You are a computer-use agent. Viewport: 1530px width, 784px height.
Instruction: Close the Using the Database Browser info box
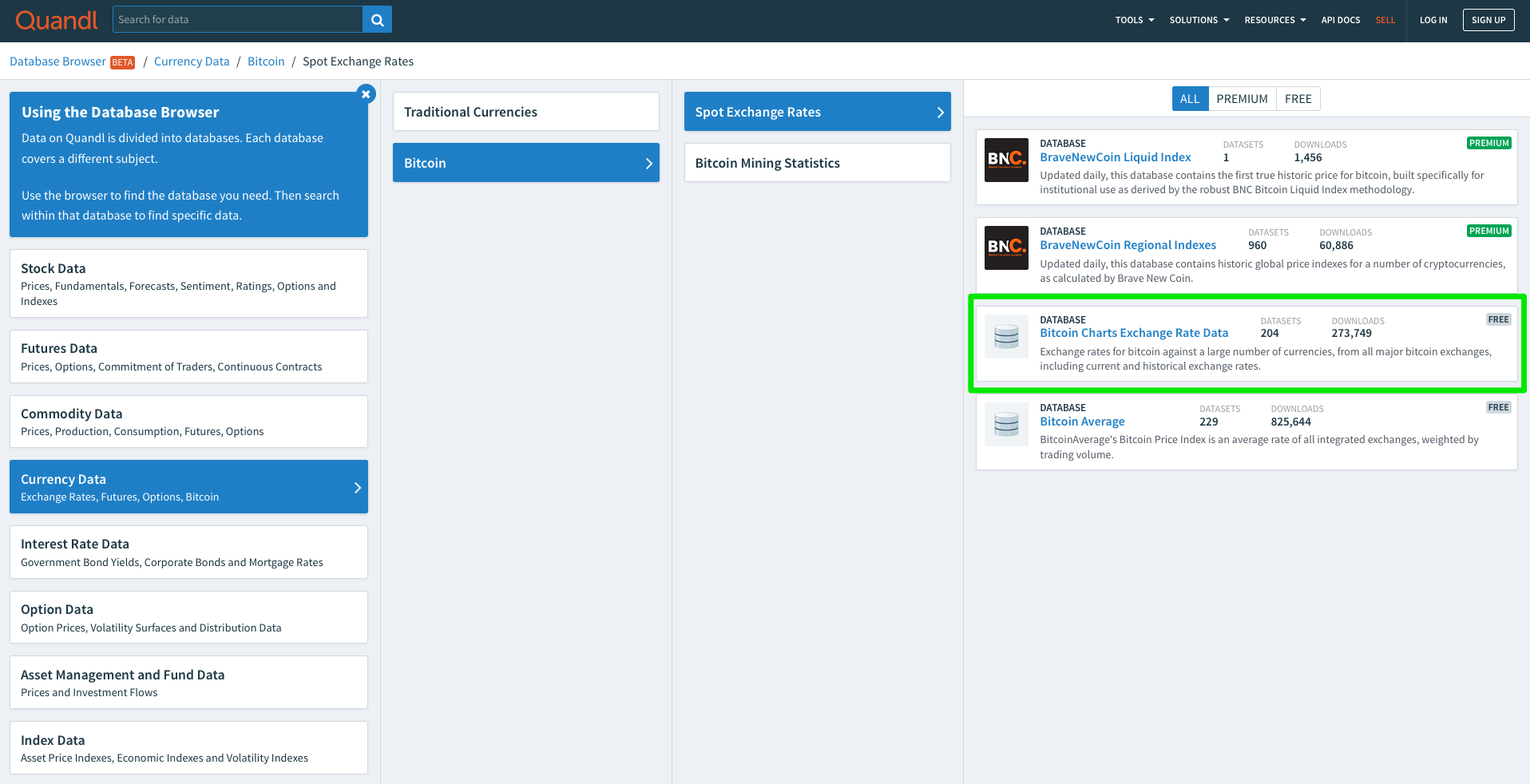pos(366,94)
